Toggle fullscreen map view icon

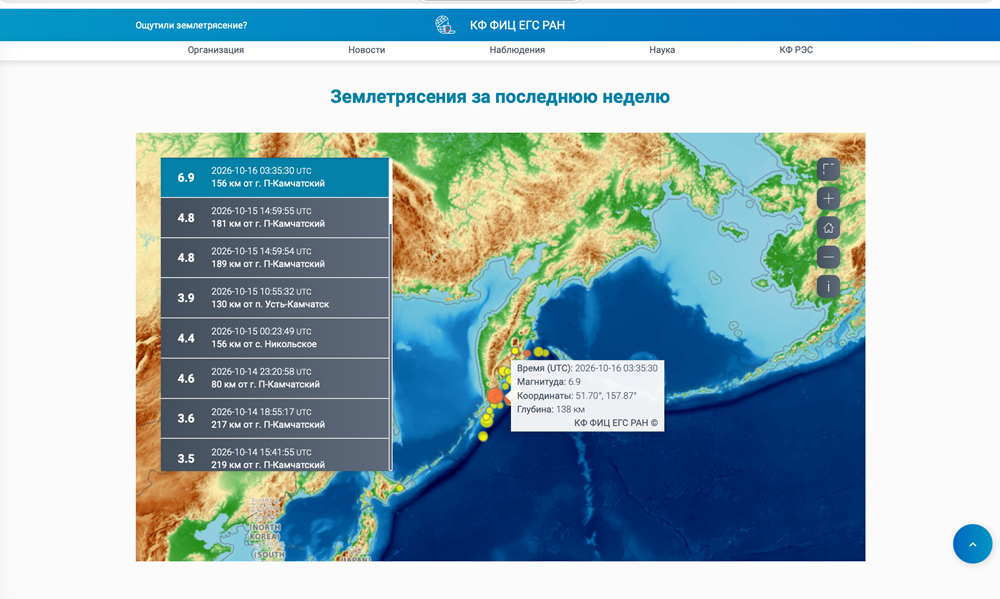(828, 169)
